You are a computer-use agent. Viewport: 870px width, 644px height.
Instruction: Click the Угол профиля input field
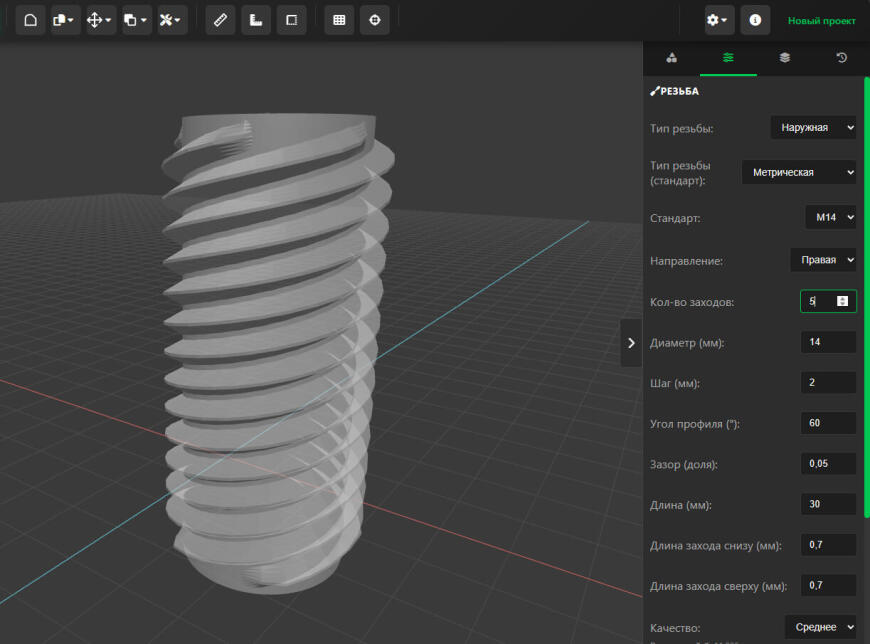click(x=828, y=423)
